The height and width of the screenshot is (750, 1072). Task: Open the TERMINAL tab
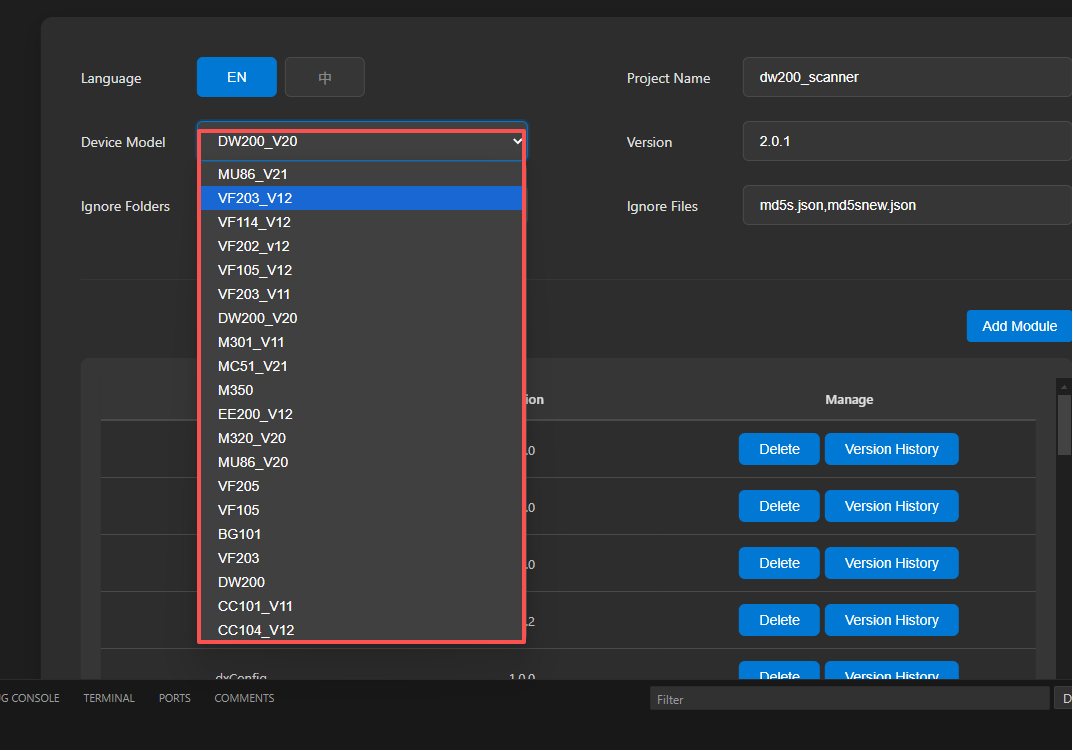(108, 698)
